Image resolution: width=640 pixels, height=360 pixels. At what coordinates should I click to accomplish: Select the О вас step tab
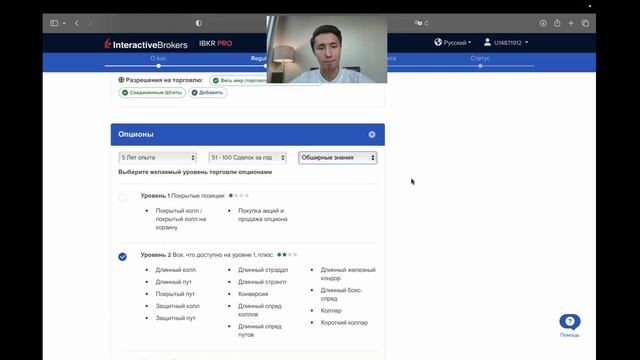[x=158, y=58]
